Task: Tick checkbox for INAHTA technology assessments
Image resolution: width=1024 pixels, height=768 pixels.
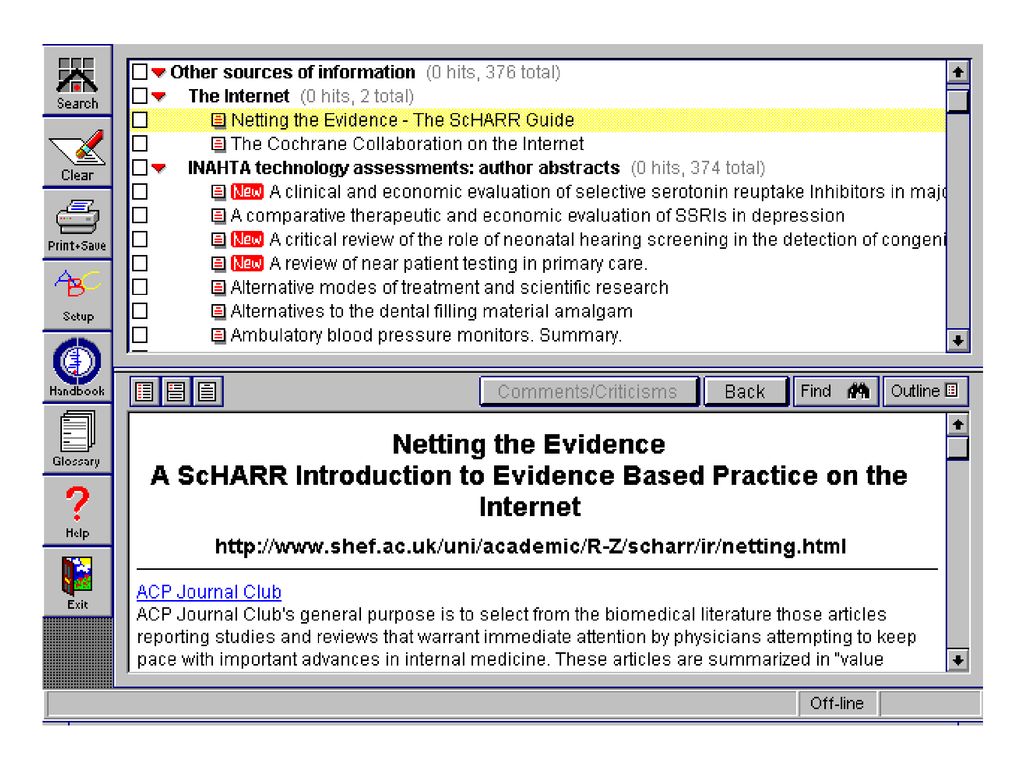Action: click(x=140, y=168)
